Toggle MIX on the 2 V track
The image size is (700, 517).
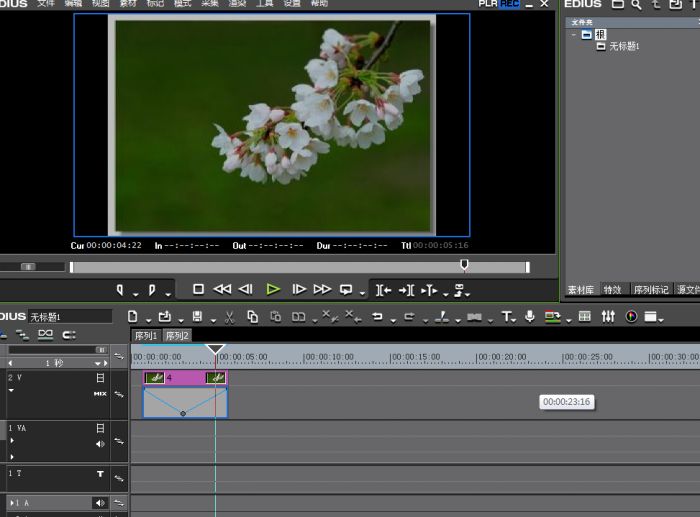[100, 393]
